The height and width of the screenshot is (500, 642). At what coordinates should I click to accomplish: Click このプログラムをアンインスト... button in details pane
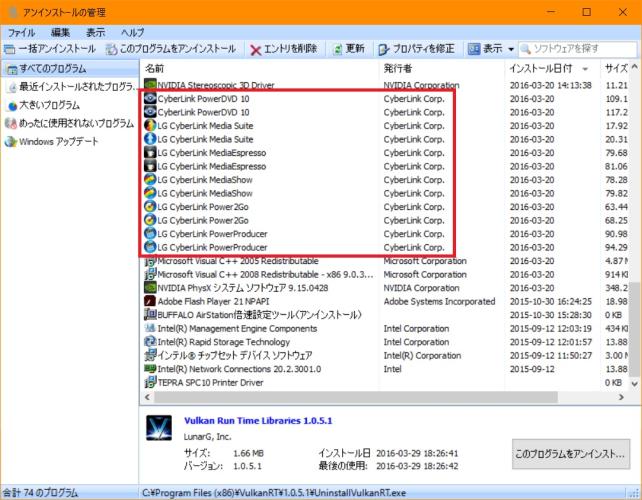click(571, 454)
